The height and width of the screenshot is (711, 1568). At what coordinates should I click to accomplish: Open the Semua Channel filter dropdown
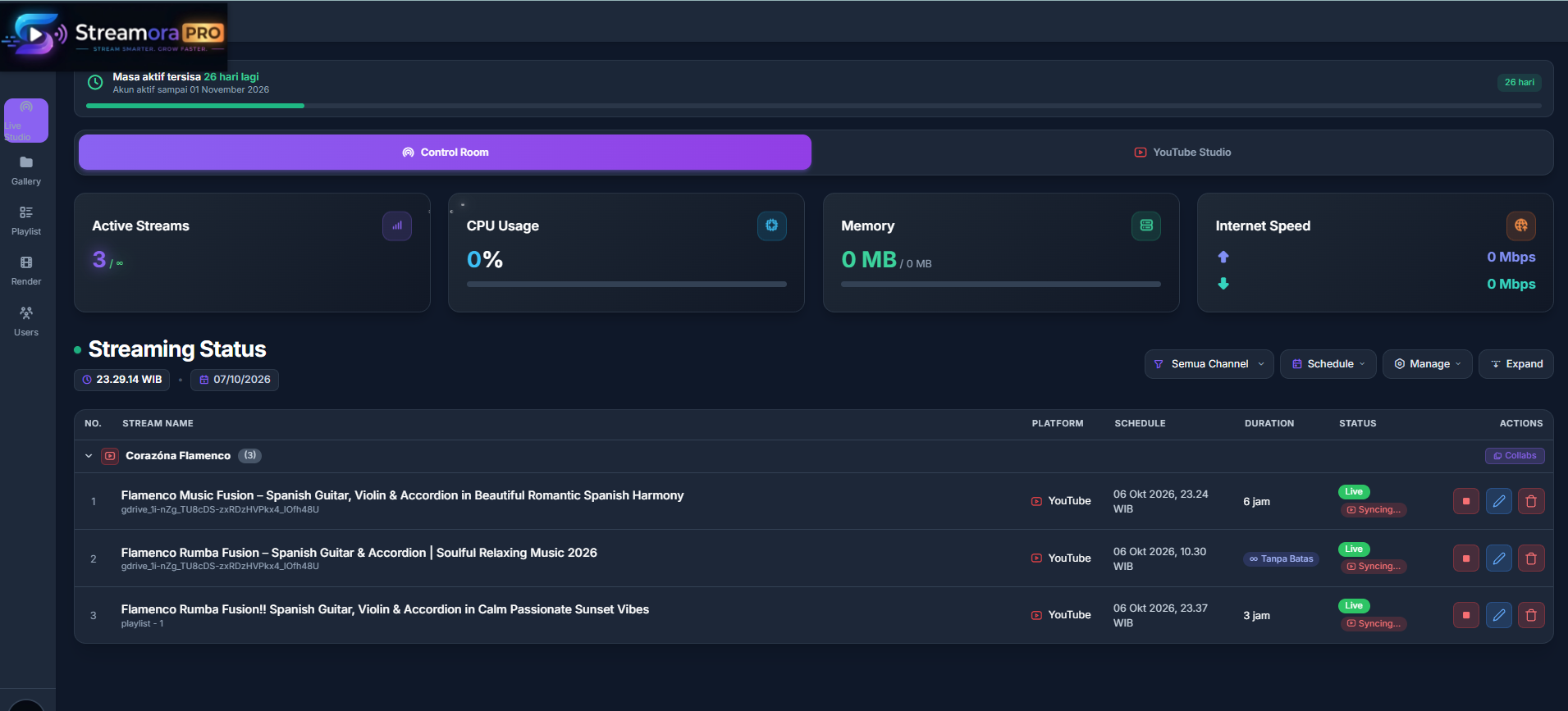click(x=1209, y=364)
